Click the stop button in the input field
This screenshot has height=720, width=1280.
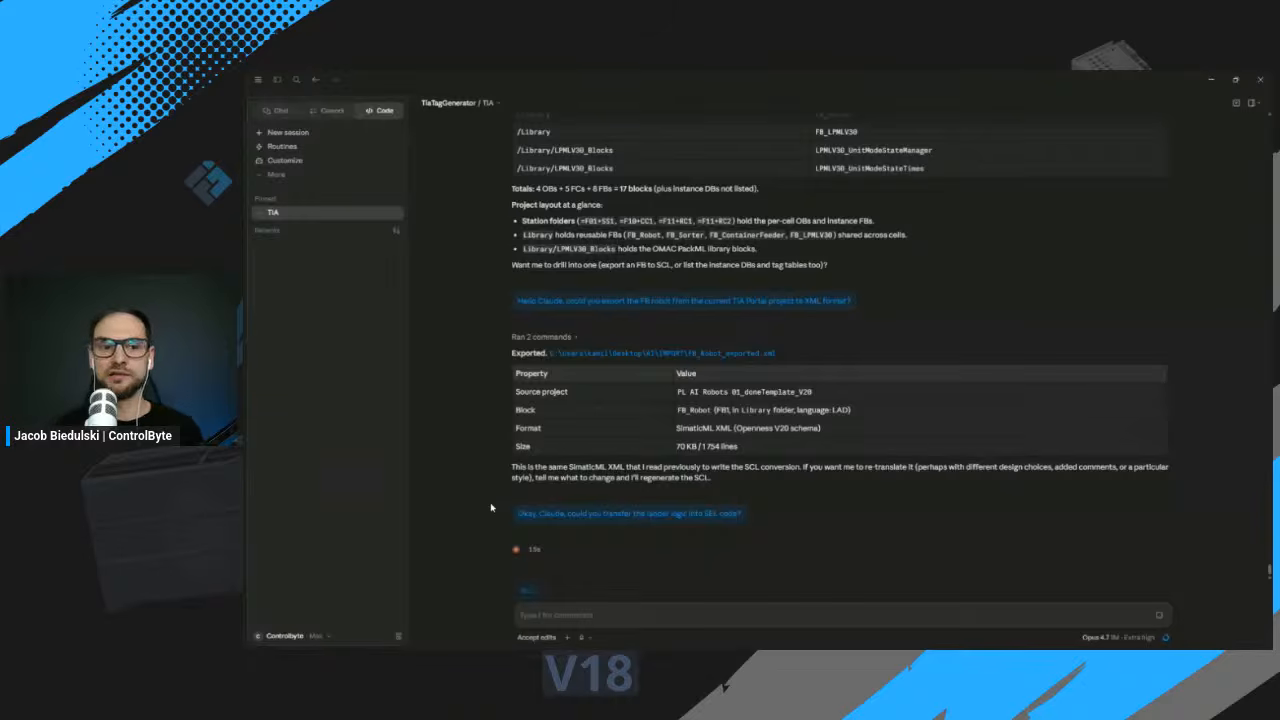pos(1159,615)
